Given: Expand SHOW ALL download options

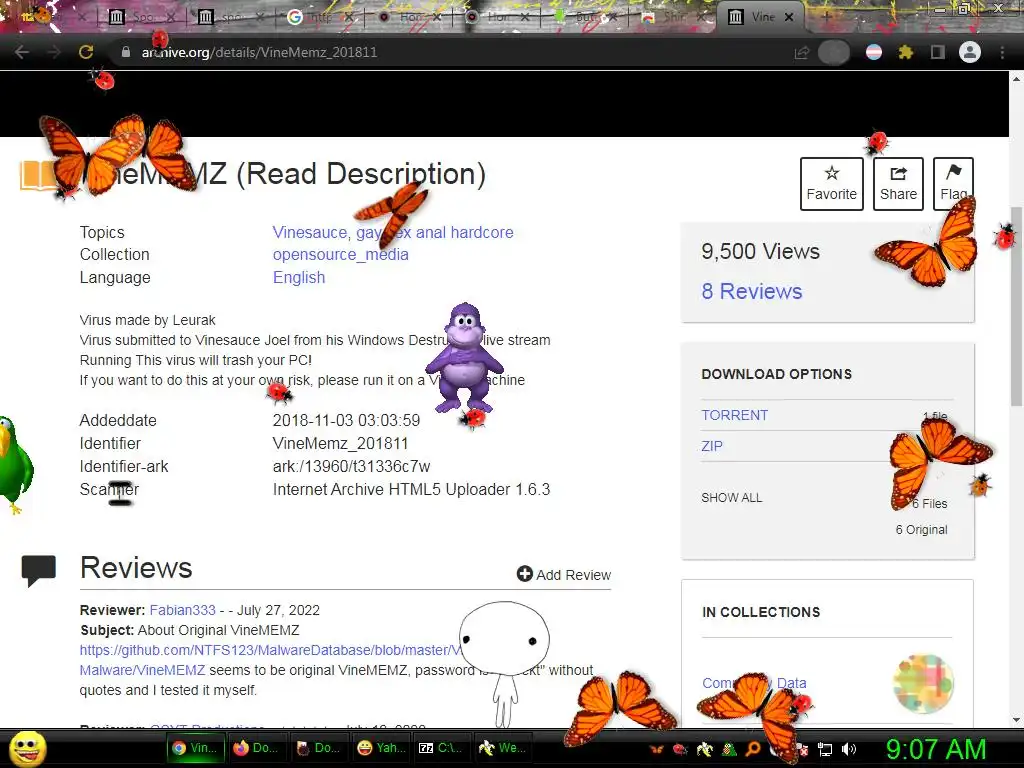Looking at the screenshot, I should pyautogui.click(x=731, y=498).
